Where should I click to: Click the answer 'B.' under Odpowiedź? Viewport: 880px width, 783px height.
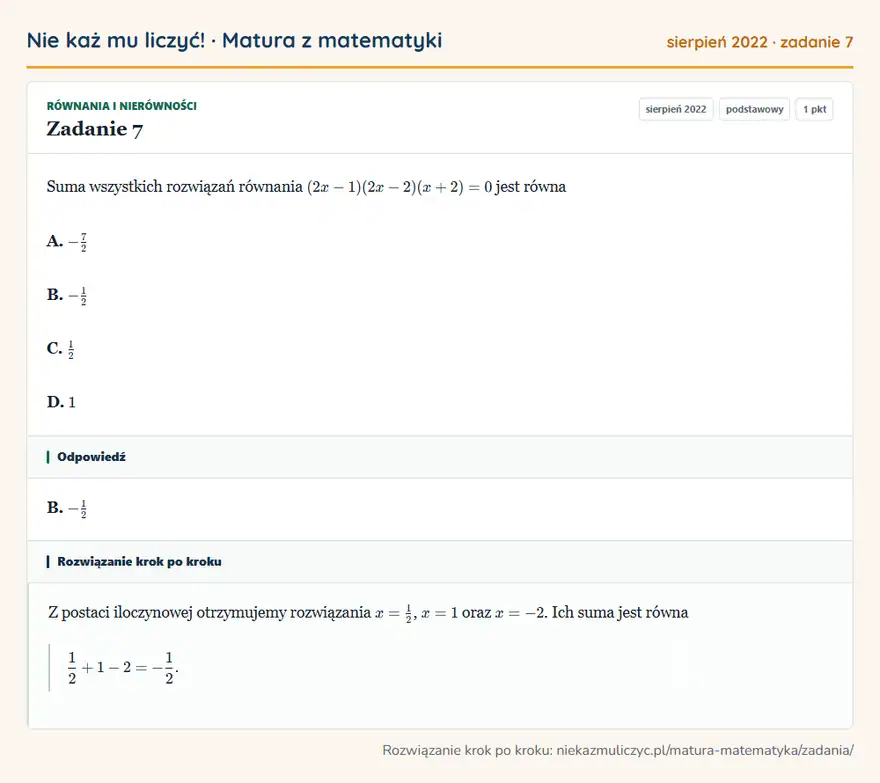[x=67, y=508]
